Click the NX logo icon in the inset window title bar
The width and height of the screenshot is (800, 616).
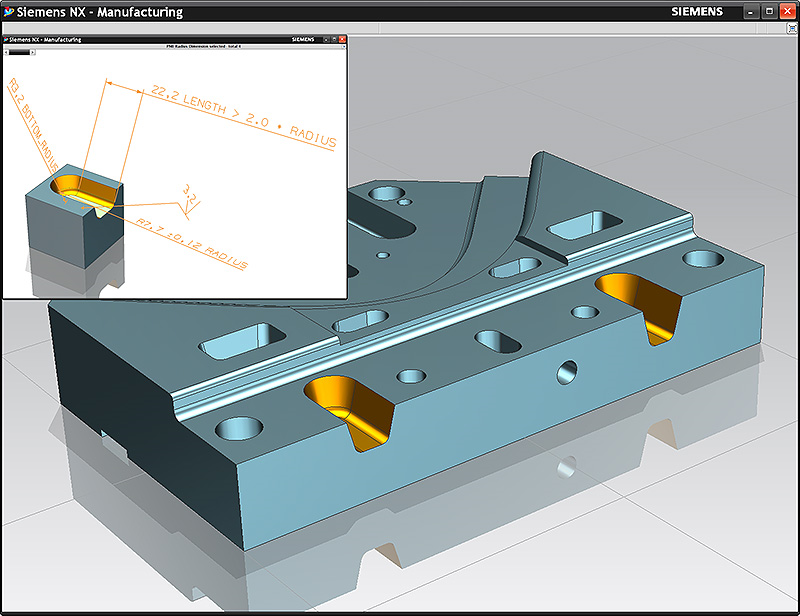pos(6,39)
